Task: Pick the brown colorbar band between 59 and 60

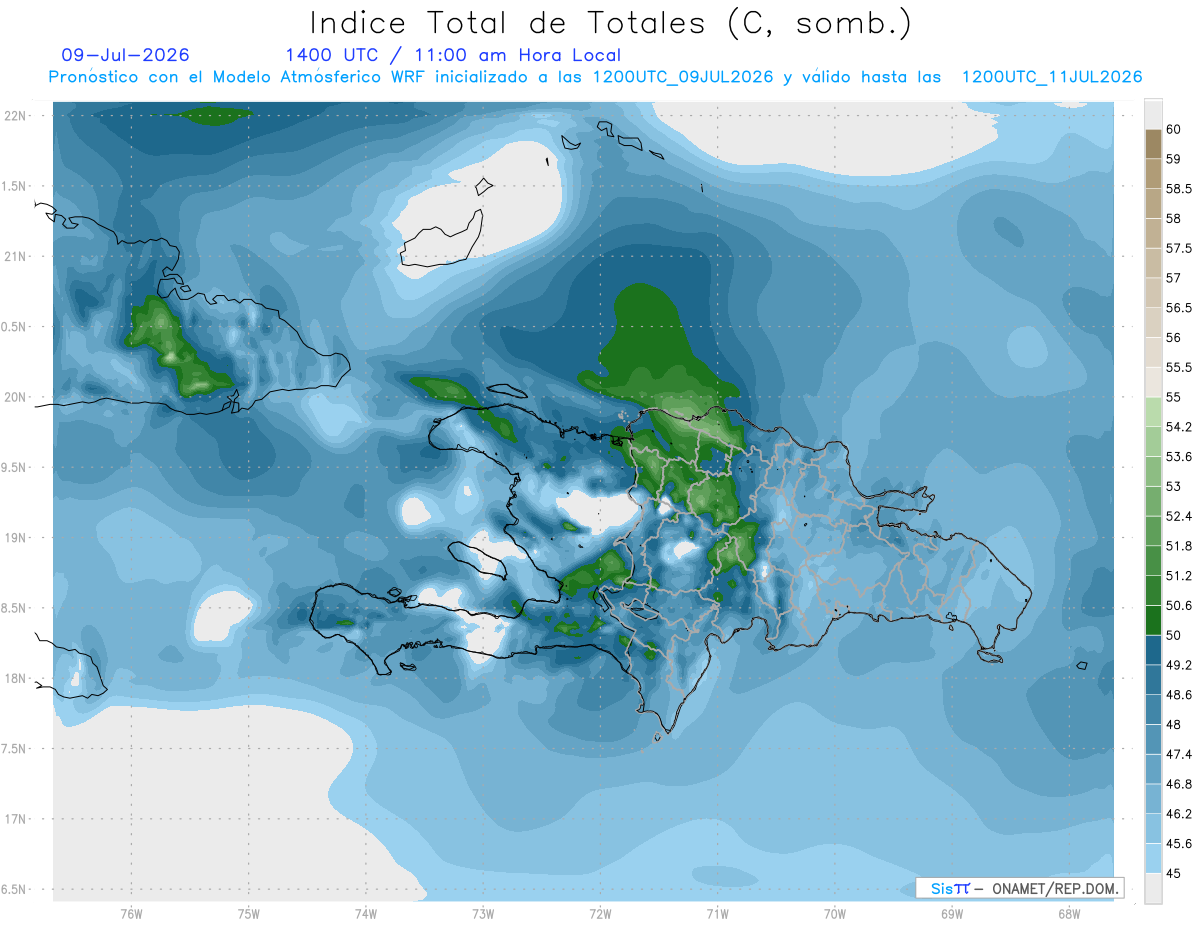Action: 1153,144
